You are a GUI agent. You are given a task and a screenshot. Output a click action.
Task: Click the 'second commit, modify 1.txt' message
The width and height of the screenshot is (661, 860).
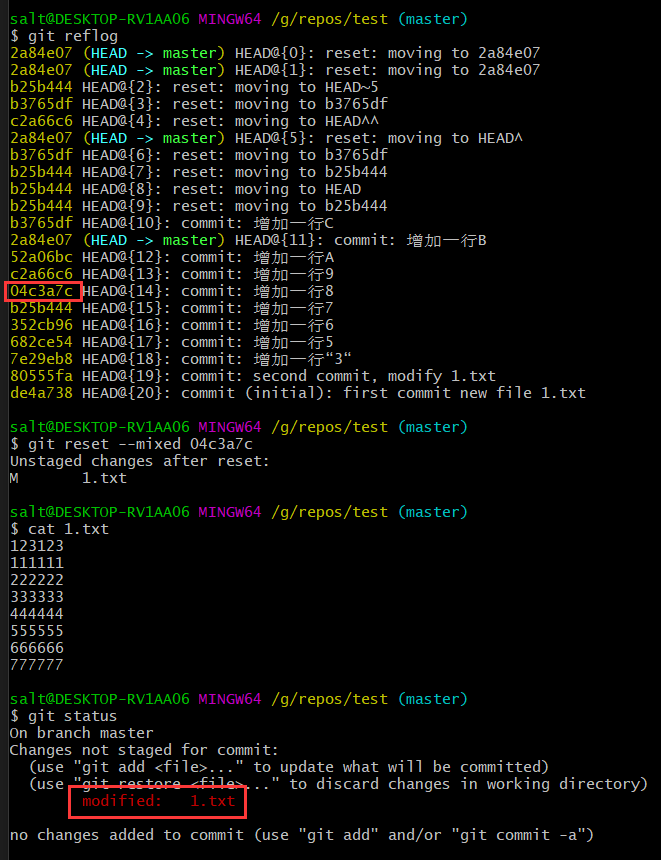pos(374,376)
